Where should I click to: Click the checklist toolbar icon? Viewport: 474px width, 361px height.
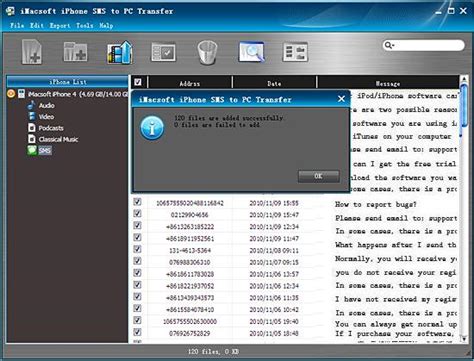click(x=163, y=52)
